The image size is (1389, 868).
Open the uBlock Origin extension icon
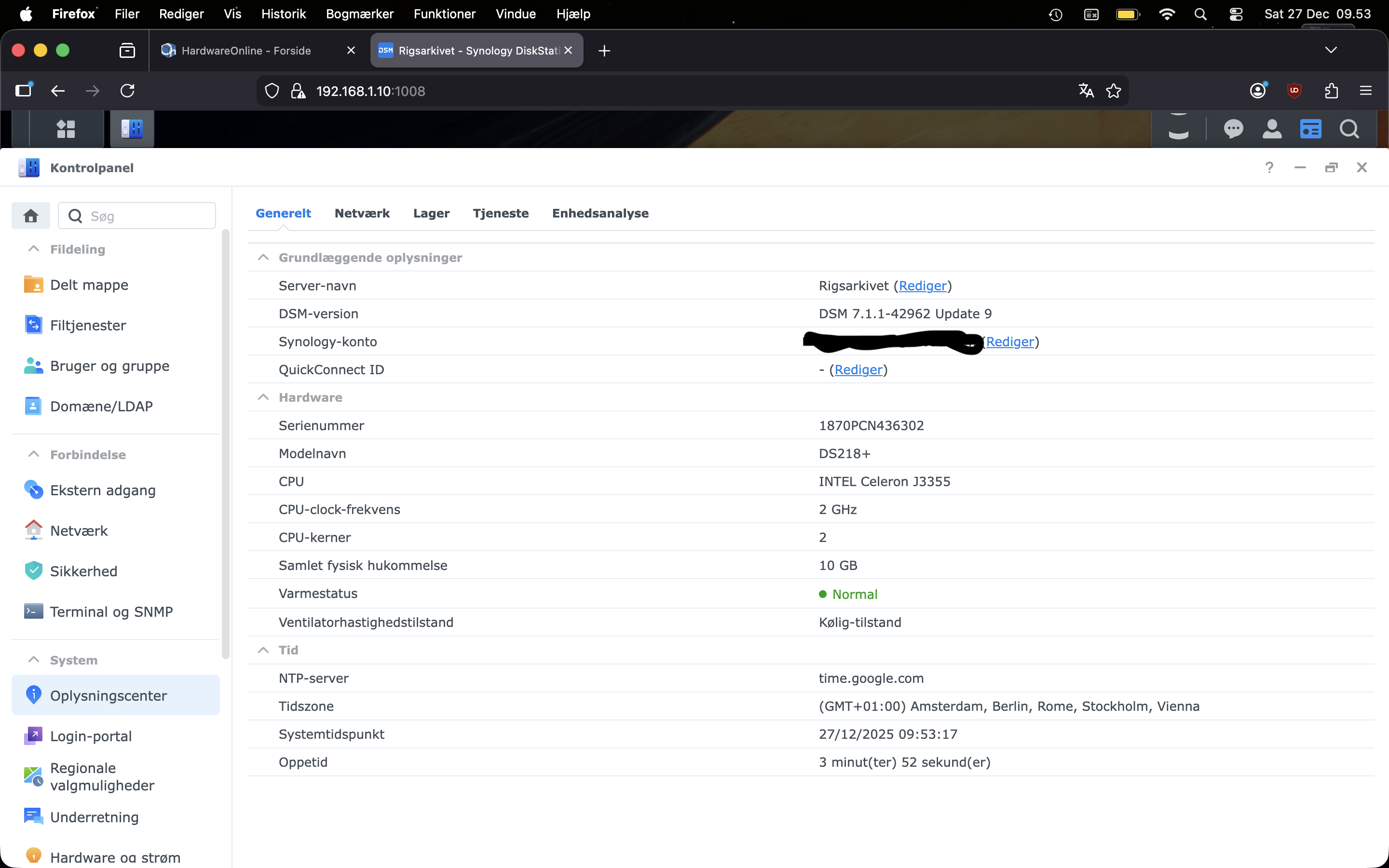(x=1294, y=91)
